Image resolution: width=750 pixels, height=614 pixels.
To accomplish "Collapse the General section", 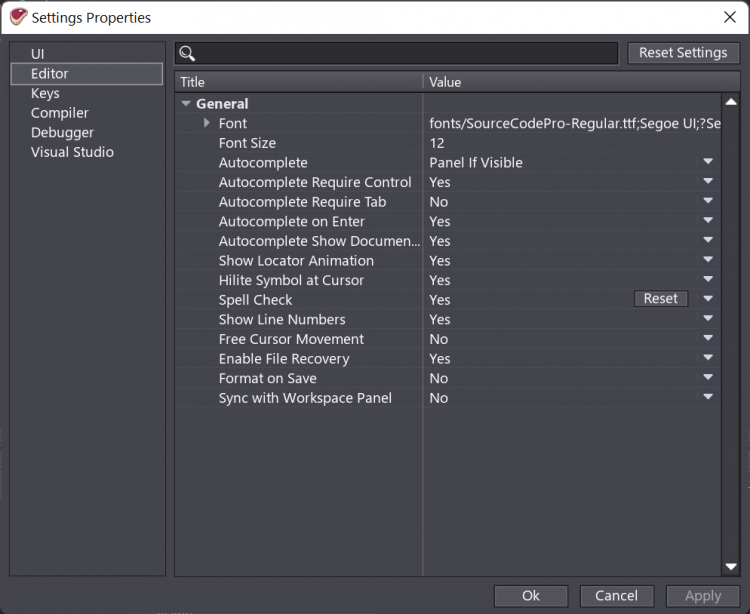I will [186, 104].
